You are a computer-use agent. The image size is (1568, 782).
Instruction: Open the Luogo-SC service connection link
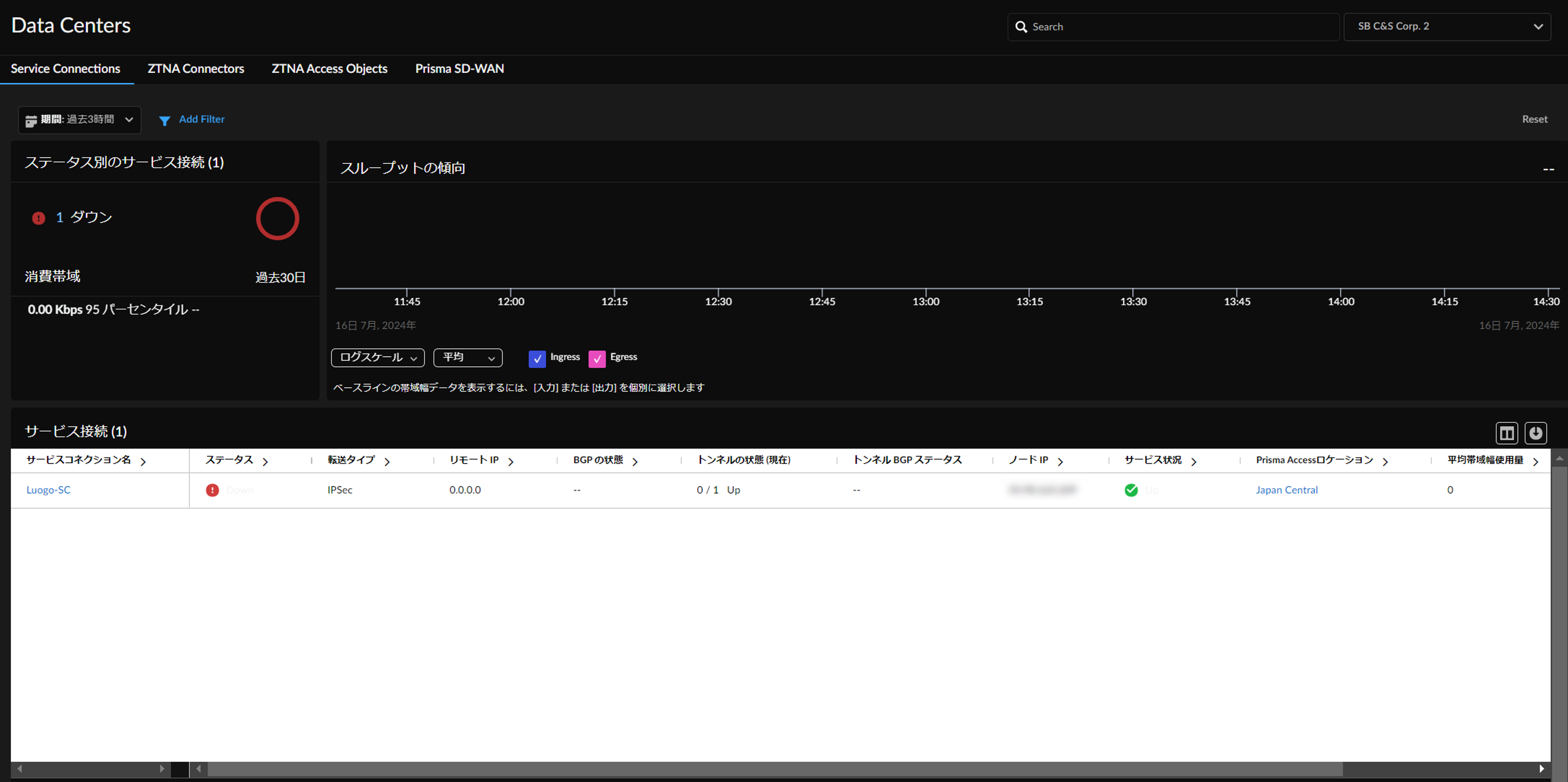pos(49,490)
